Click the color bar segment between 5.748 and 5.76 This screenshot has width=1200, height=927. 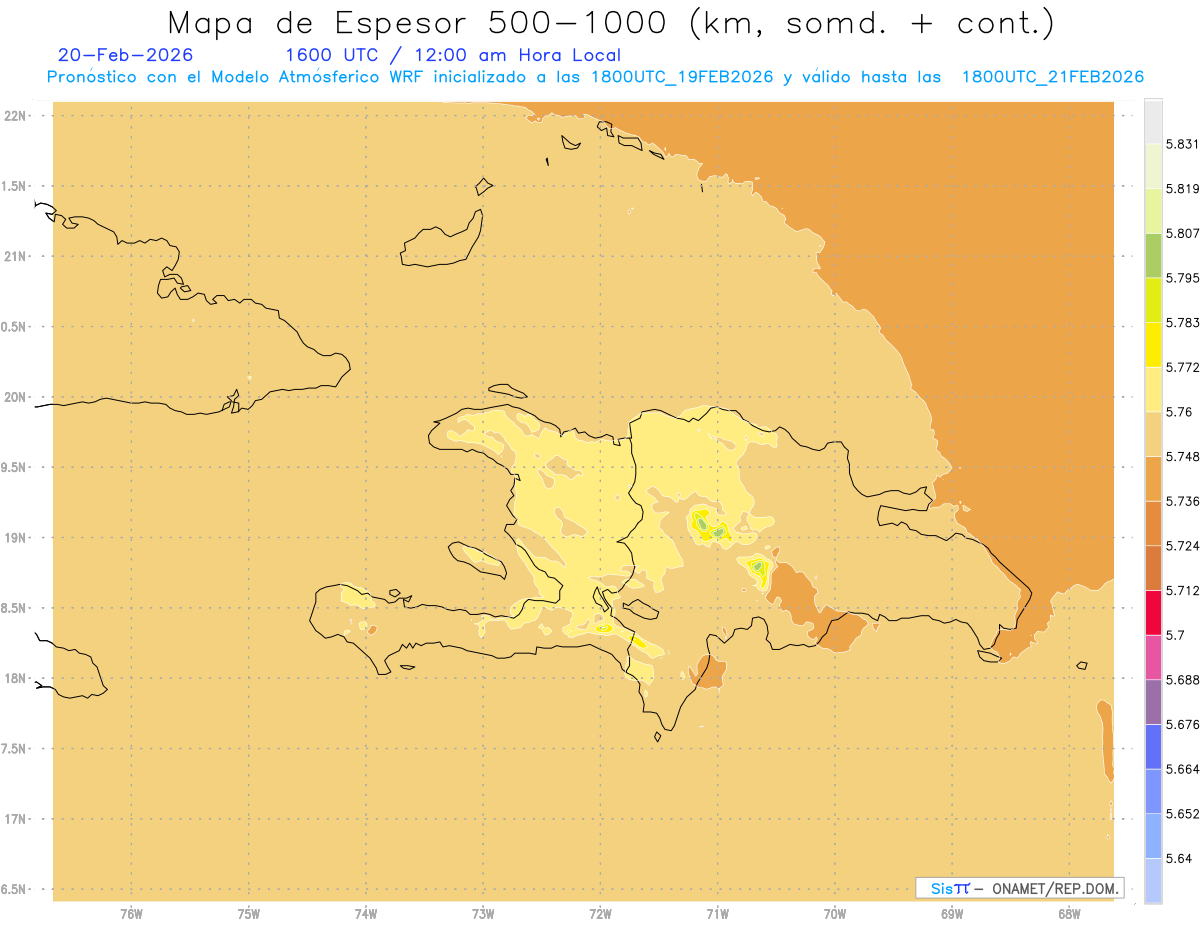pos(1153,434)
